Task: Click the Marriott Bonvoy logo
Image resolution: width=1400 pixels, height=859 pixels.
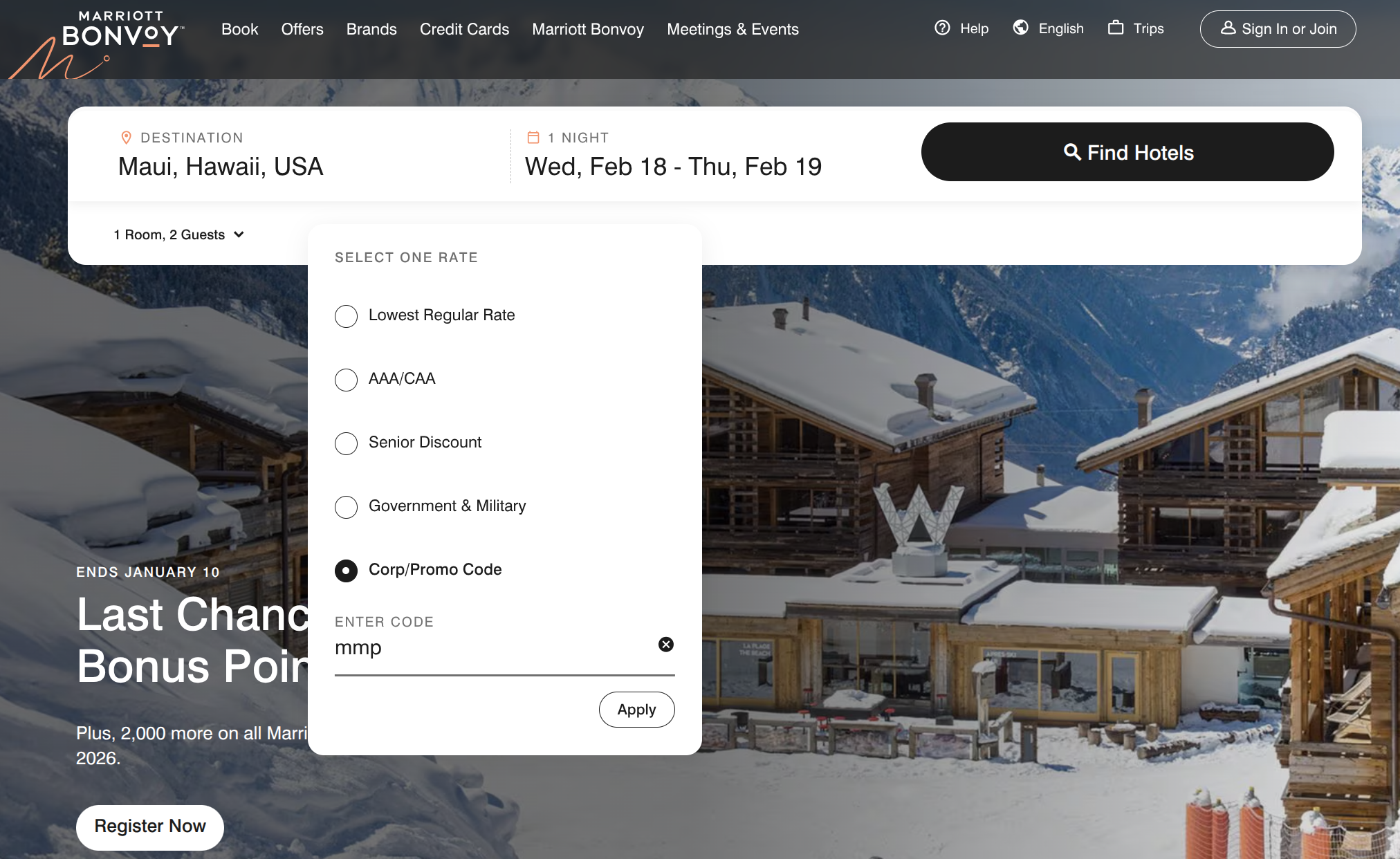Action: pos(121,30)
